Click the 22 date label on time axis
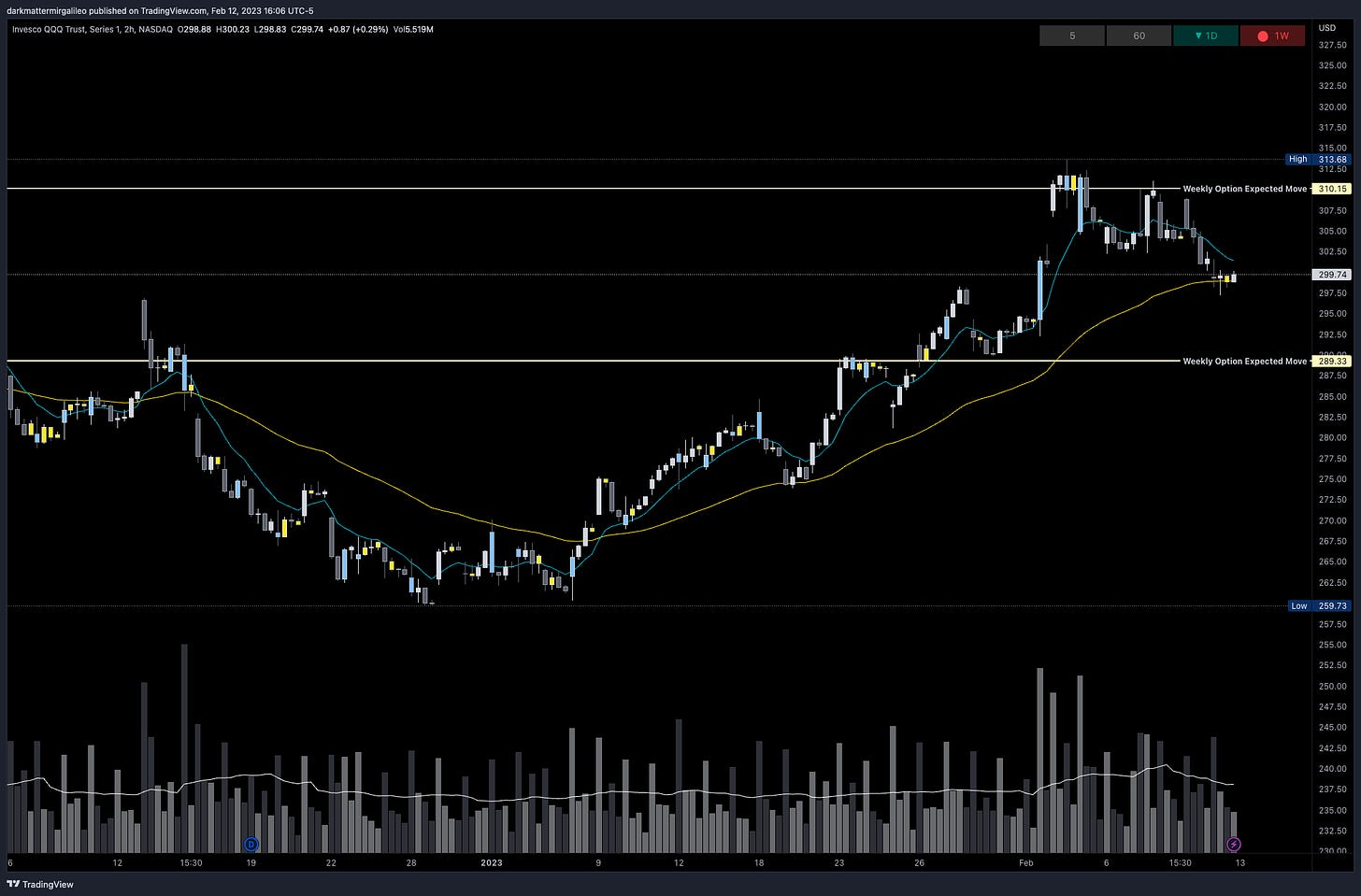The image size is (1361, 896). [331, 863]
